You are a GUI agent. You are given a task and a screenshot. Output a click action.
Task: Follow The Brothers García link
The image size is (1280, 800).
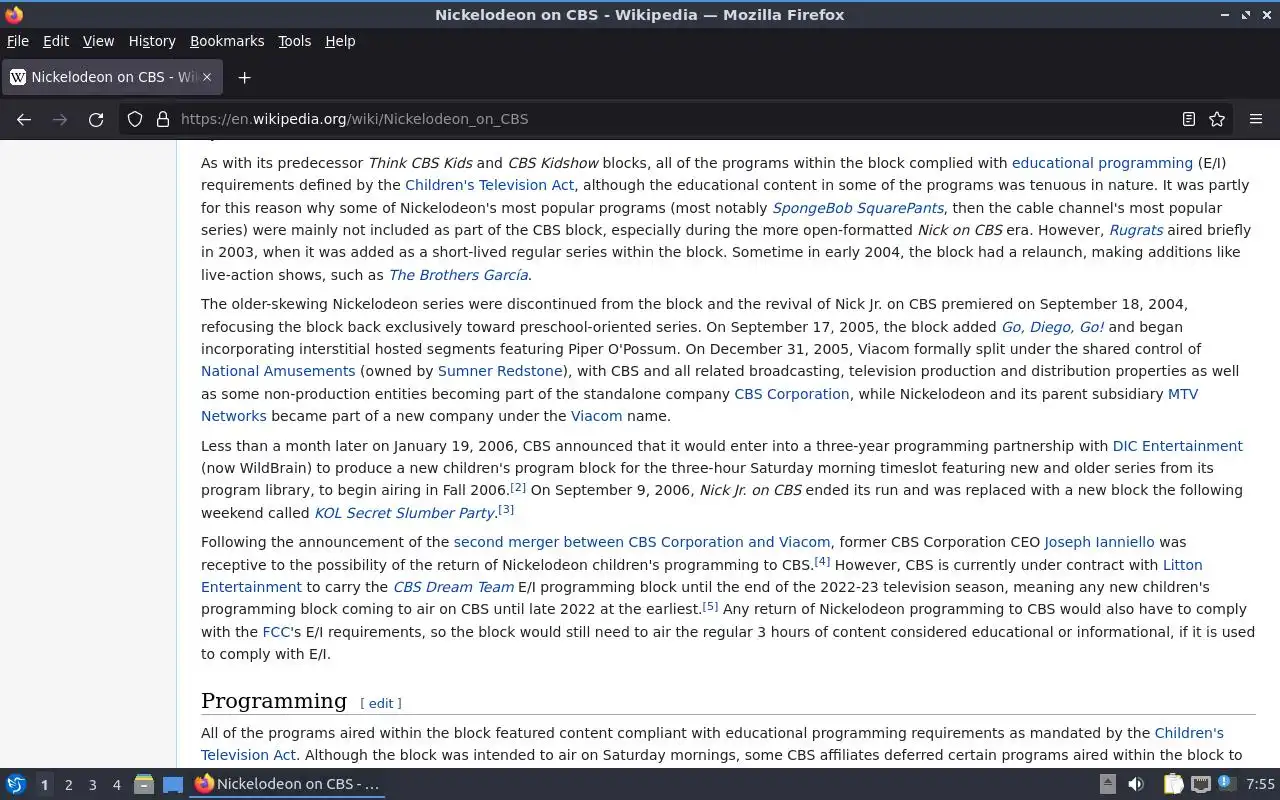tap(458, 275)
